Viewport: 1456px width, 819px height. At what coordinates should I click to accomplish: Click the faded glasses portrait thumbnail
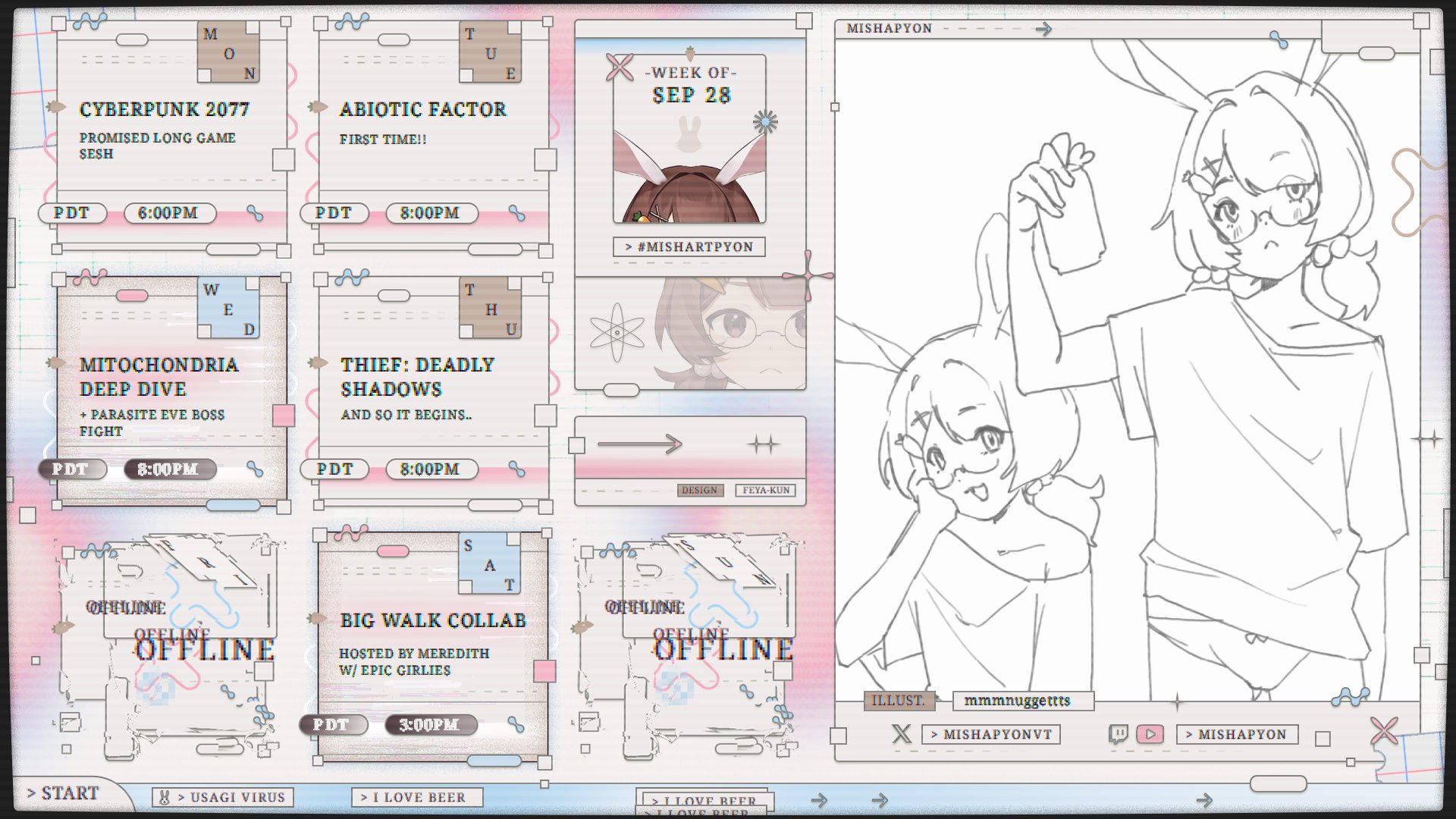coord(728,332)
